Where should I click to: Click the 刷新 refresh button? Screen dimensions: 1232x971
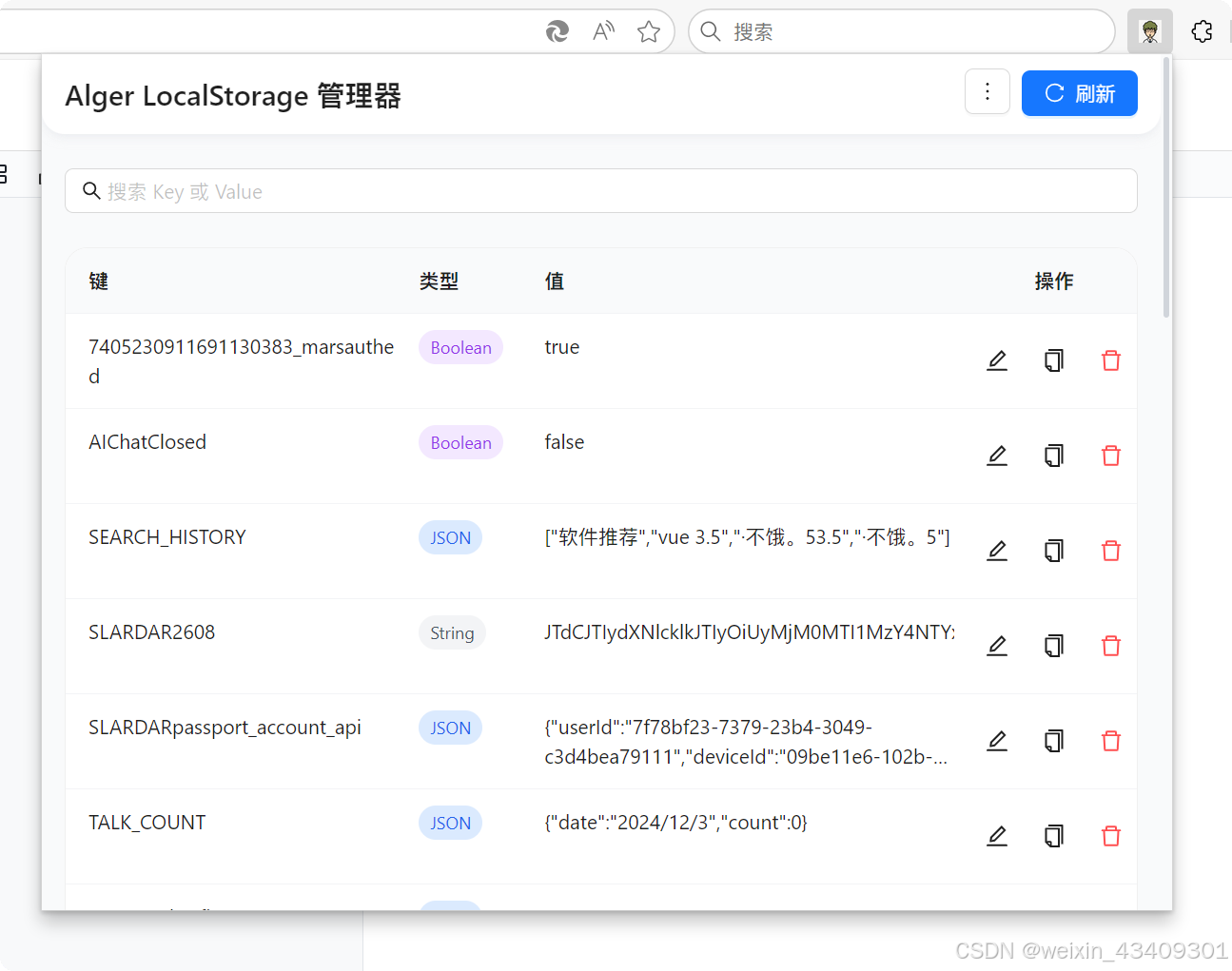coord(1079,93)
